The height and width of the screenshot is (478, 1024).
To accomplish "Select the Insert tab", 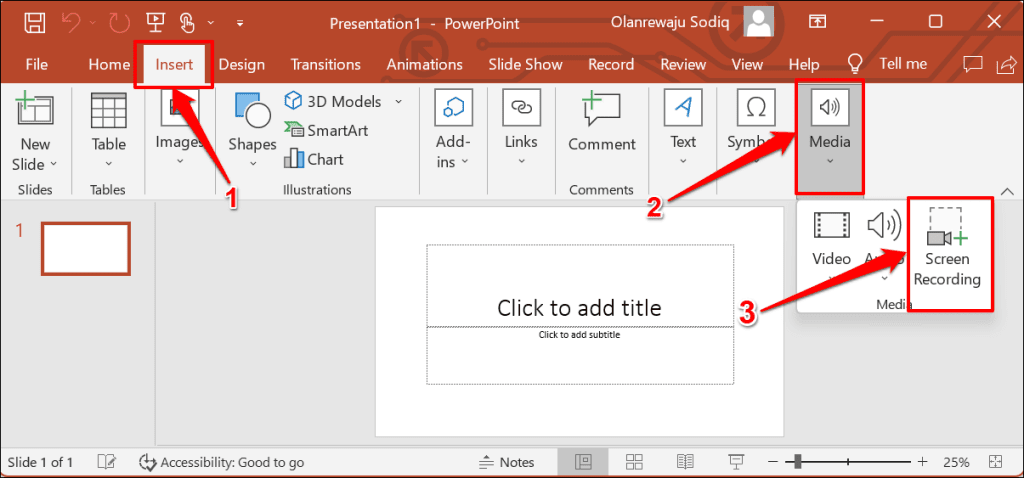I will (x=174, y=65).
